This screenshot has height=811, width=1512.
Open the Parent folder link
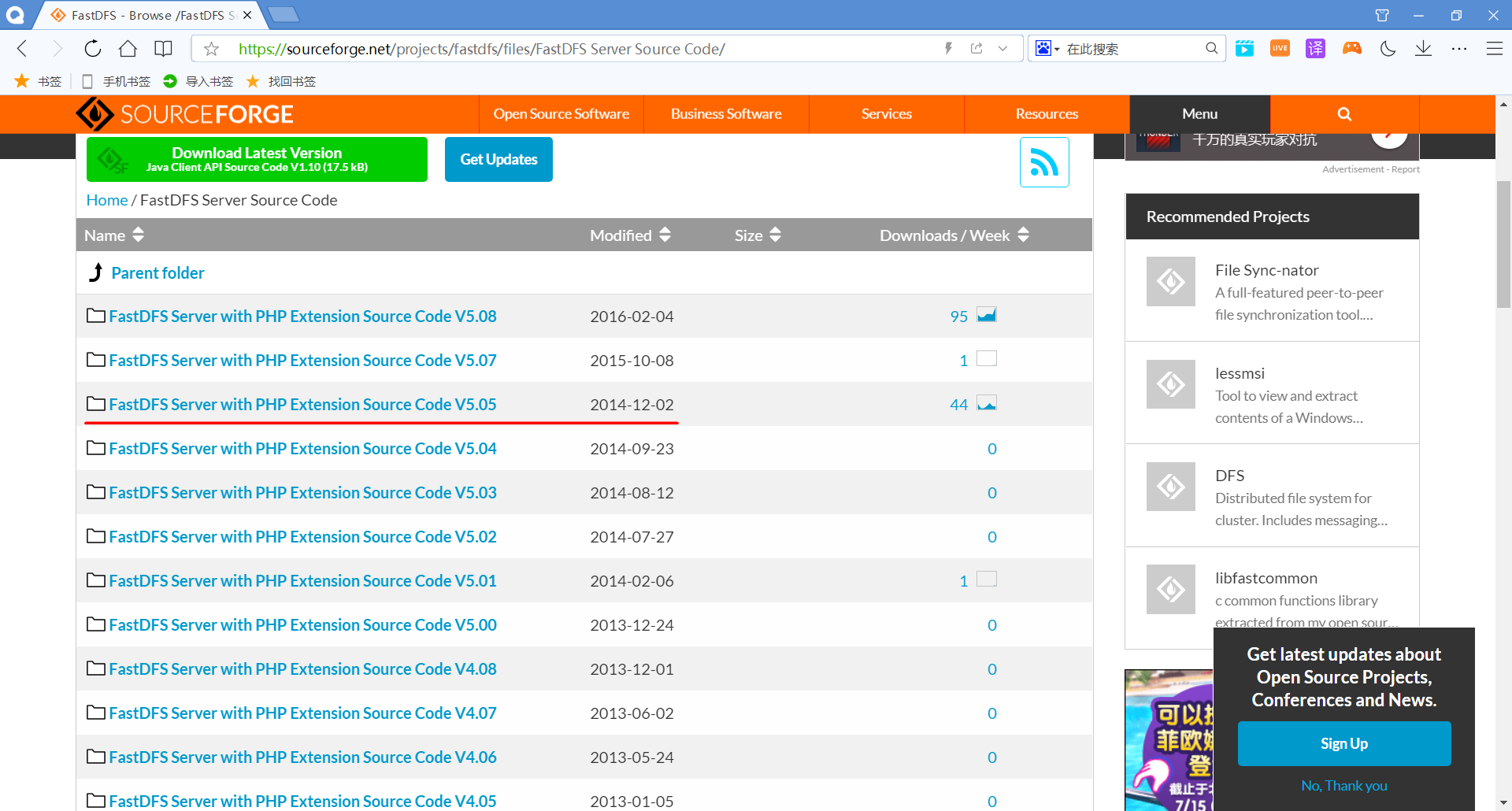(157, 272)
